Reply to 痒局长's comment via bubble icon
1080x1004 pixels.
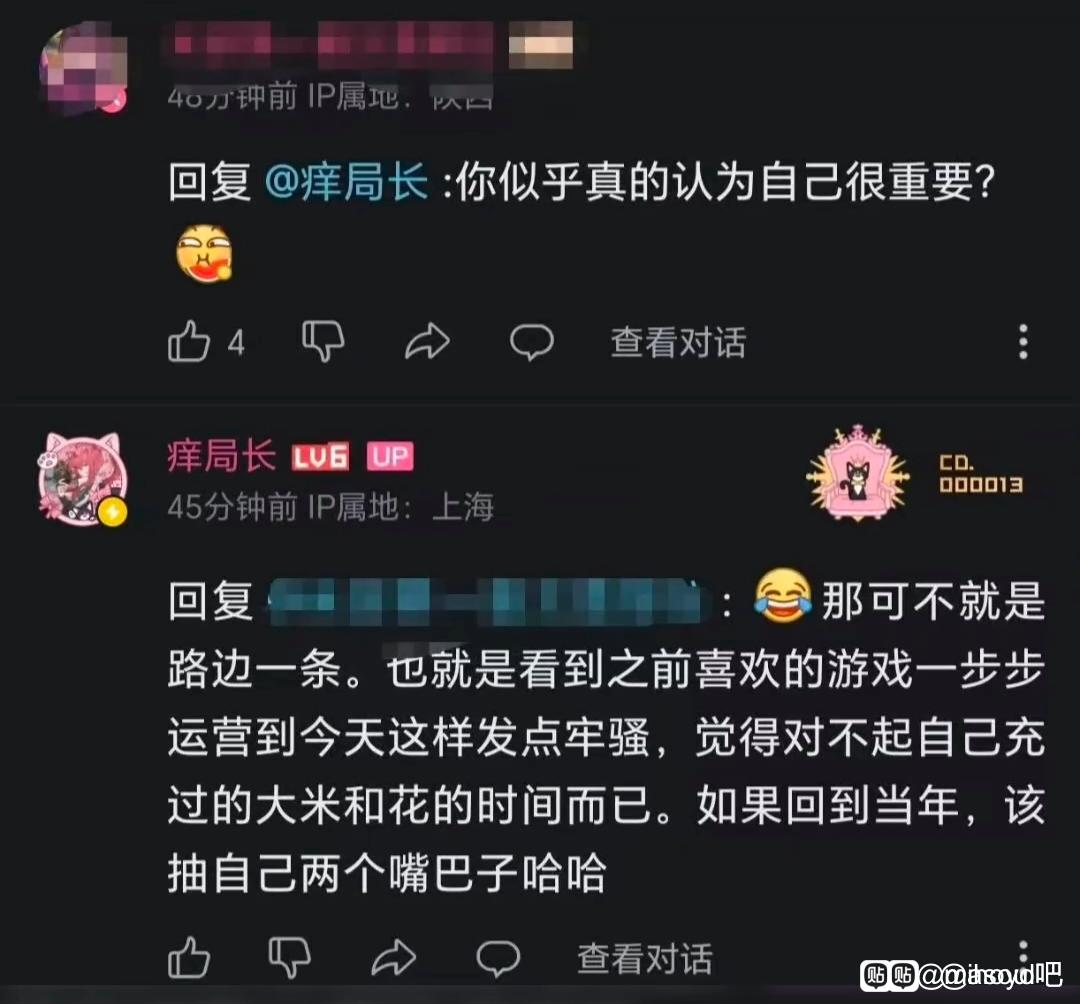click(x=497, y=959)
